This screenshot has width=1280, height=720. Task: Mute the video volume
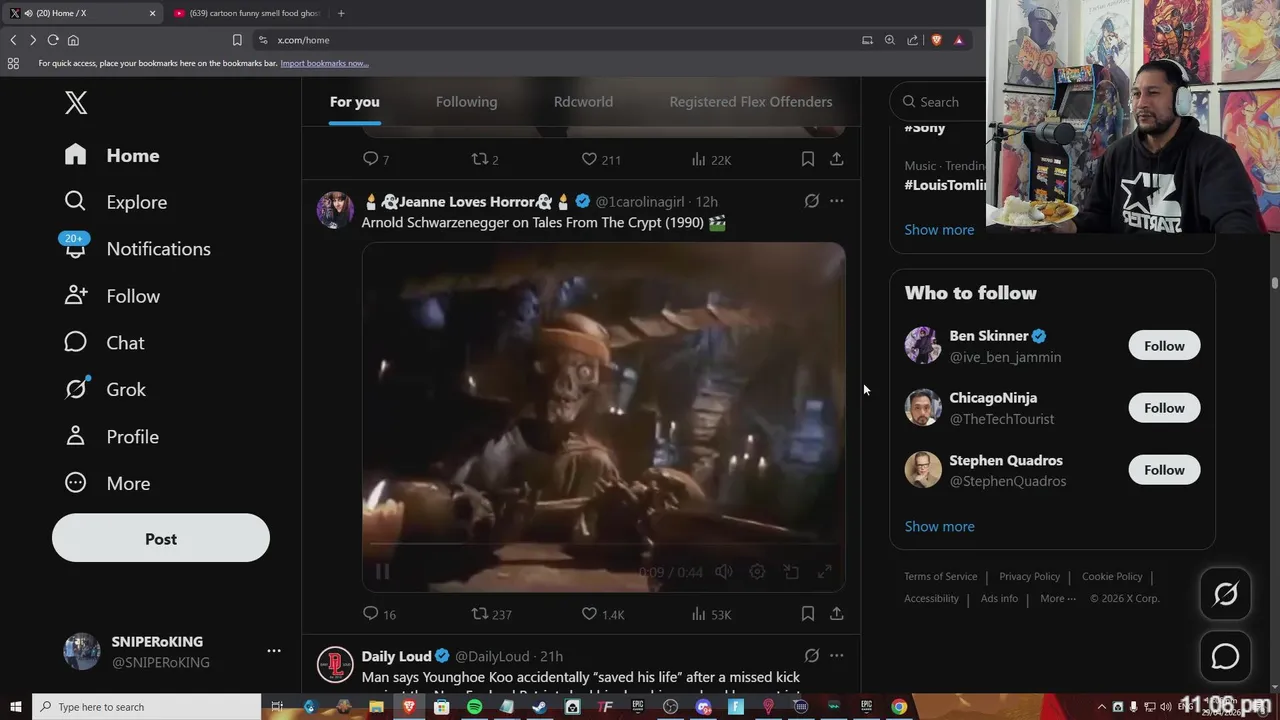click(724, 572)
